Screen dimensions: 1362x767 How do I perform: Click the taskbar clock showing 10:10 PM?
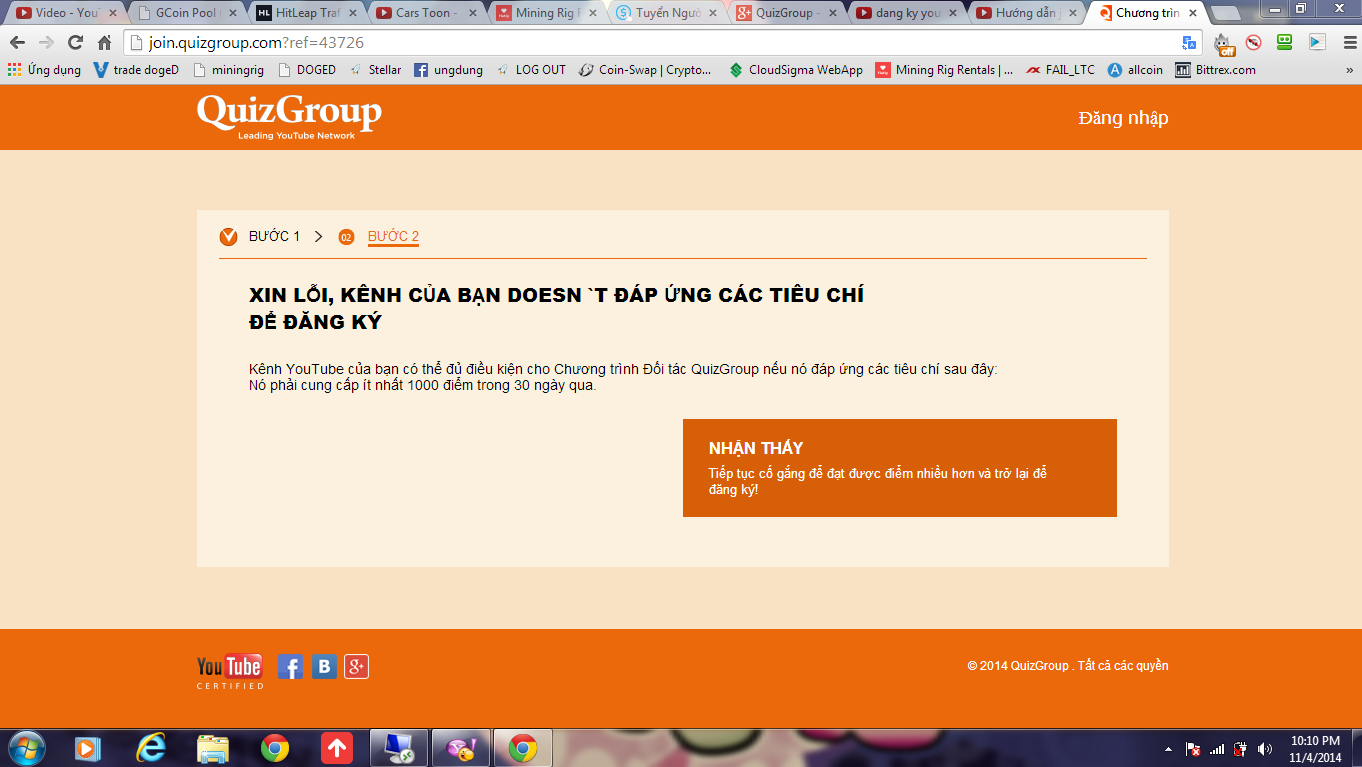pyautogui.click(x=1315, y=749)
